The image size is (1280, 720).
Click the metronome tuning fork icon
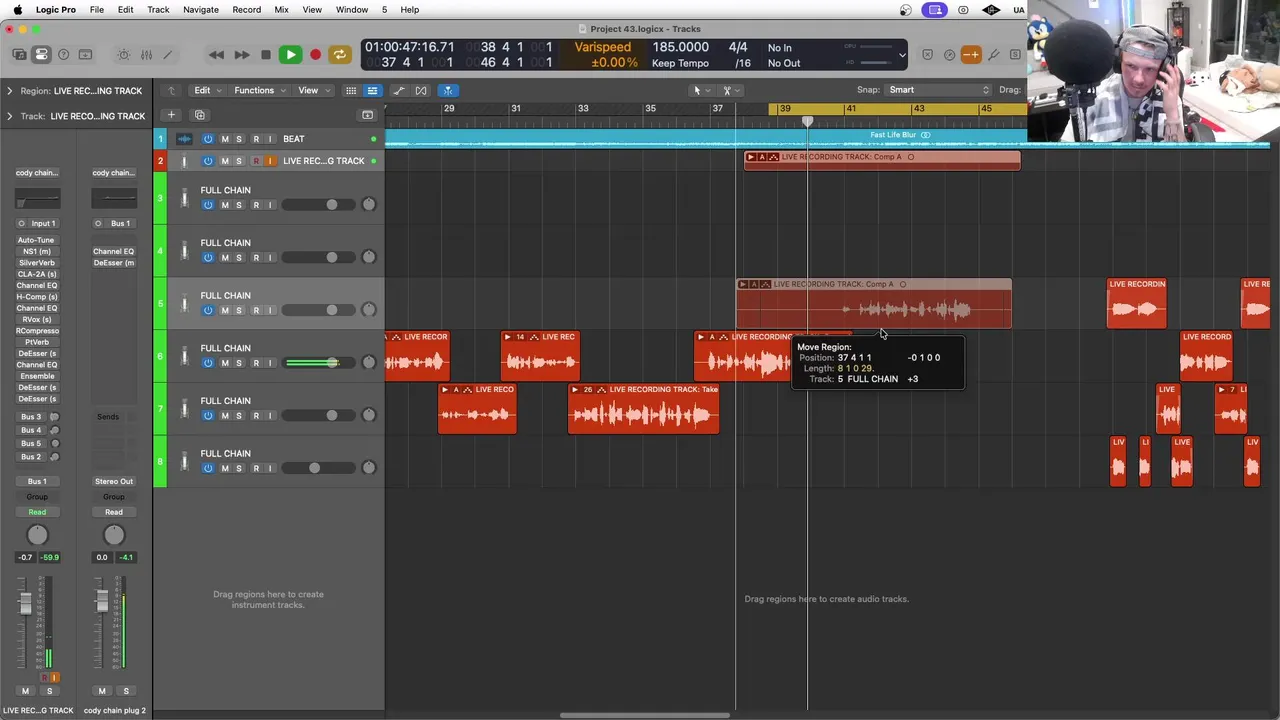pos(993,55)
